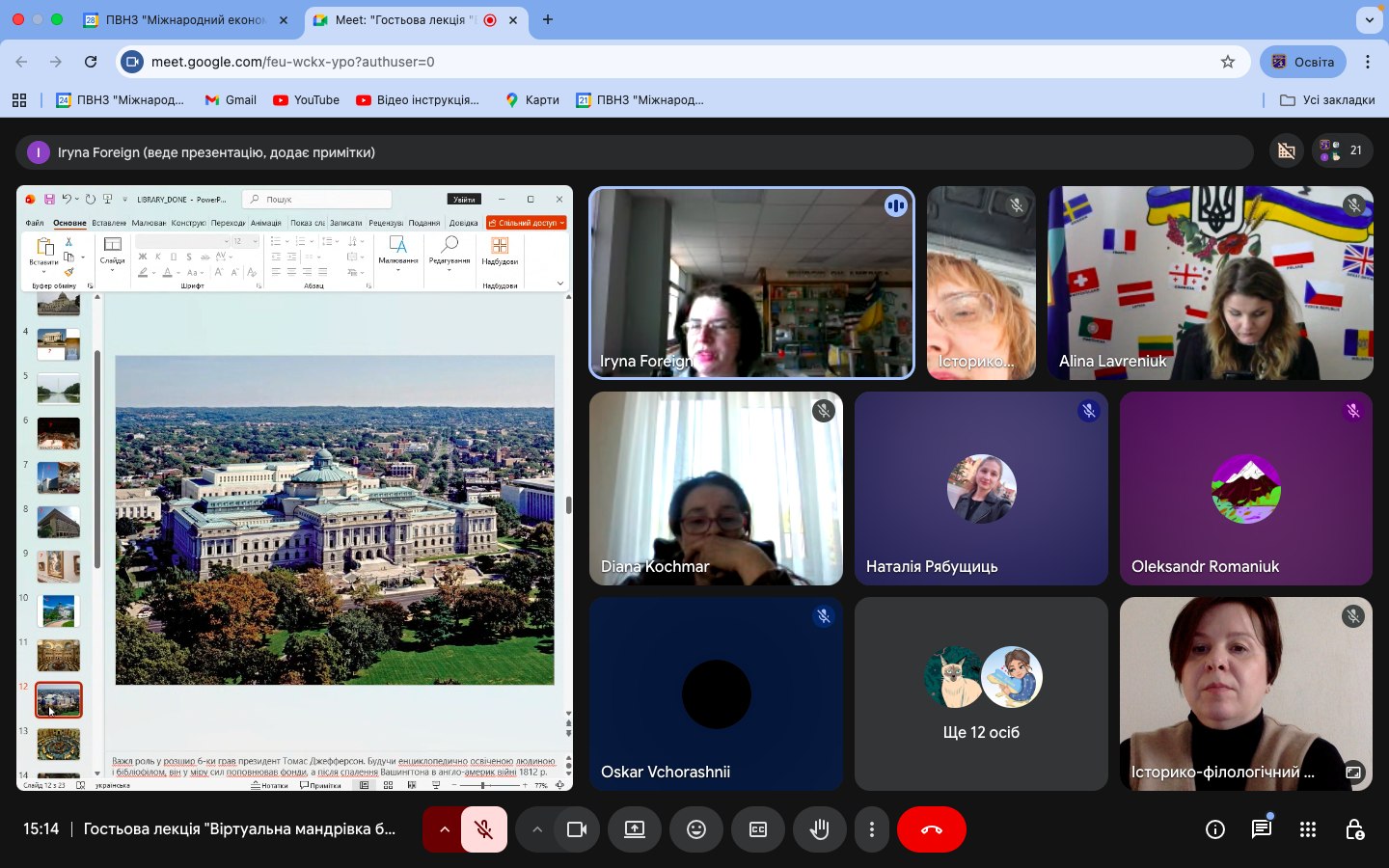Viewport: 1389px width, 868px height.
Task: Open the 'Ще 12 осіб' participants tile
Action: pyautogui.click(x=981, y=693)
